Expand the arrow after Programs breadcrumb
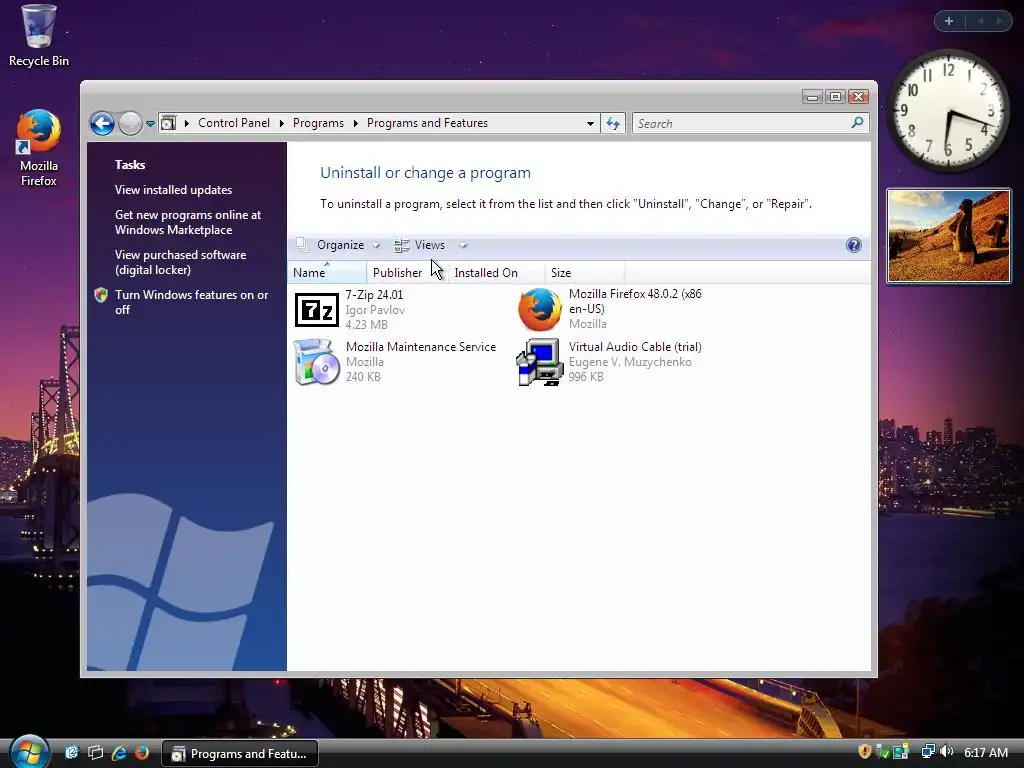Screen dimensions: 1024x768 [355, 123]
